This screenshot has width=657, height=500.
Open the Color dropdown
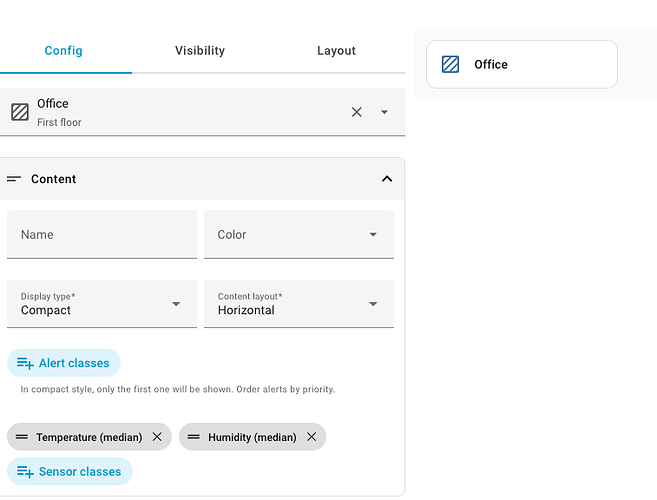[298, 235]
